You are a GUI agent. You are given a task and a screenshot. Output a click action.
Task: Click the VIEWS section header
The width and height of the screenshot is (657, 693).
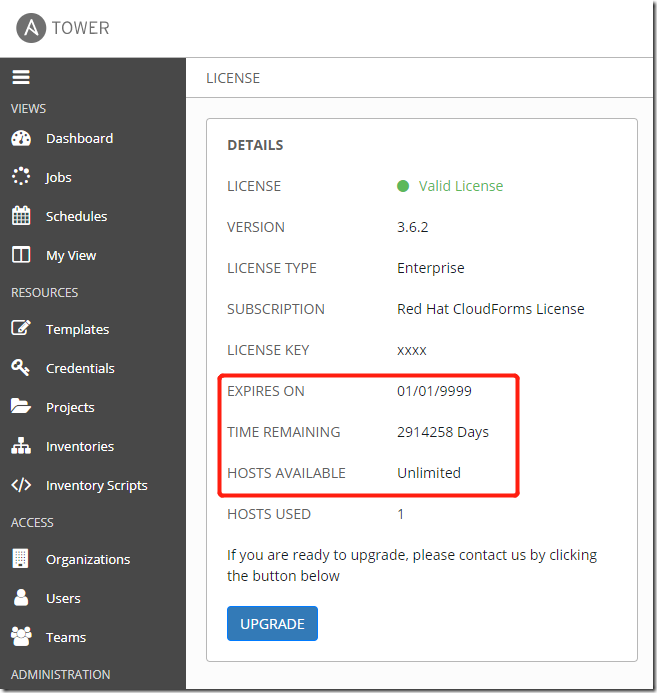tap(28, 109)
